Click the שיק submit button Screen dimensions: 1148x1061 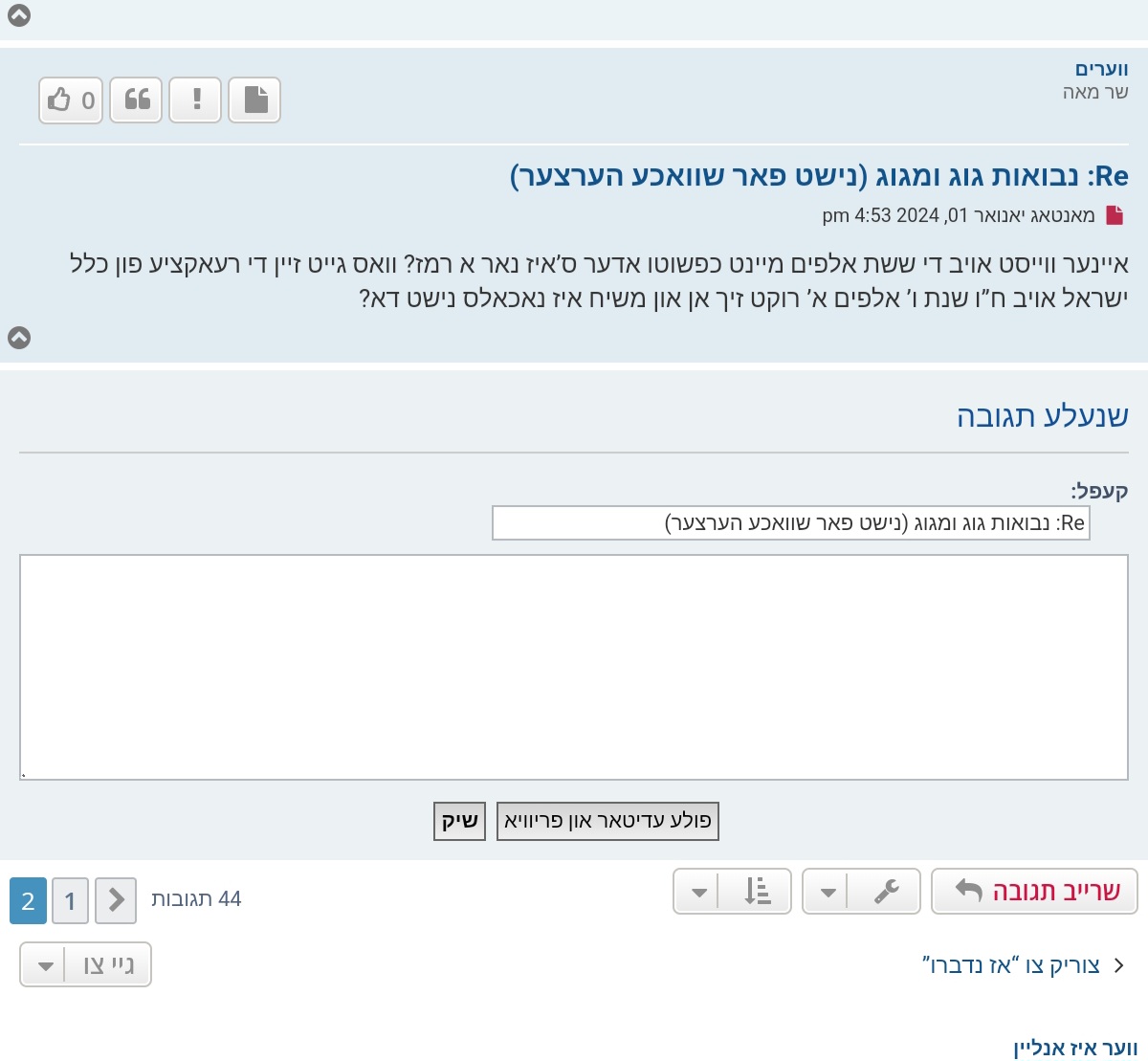point(459,821)
